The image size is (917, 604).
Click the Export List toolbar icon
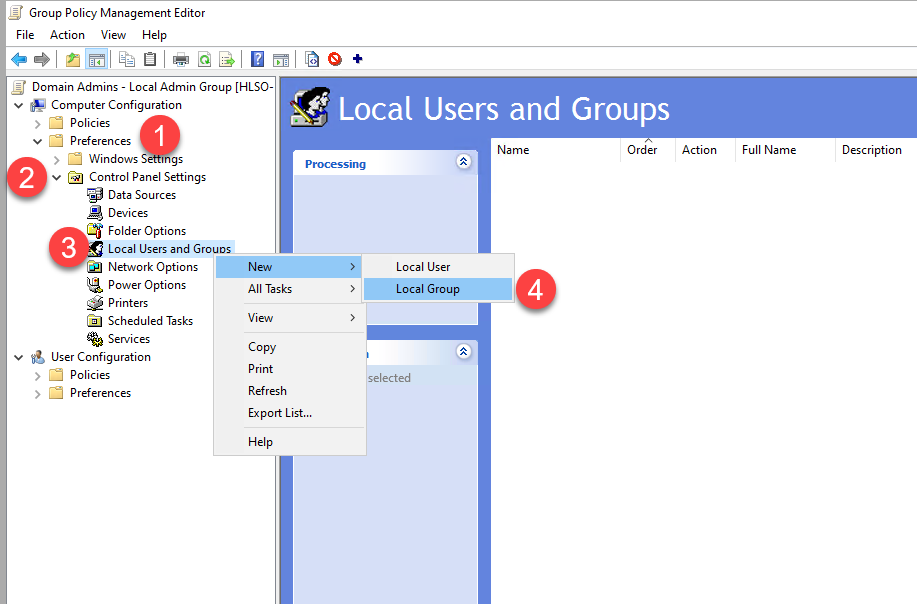[227, 59]
